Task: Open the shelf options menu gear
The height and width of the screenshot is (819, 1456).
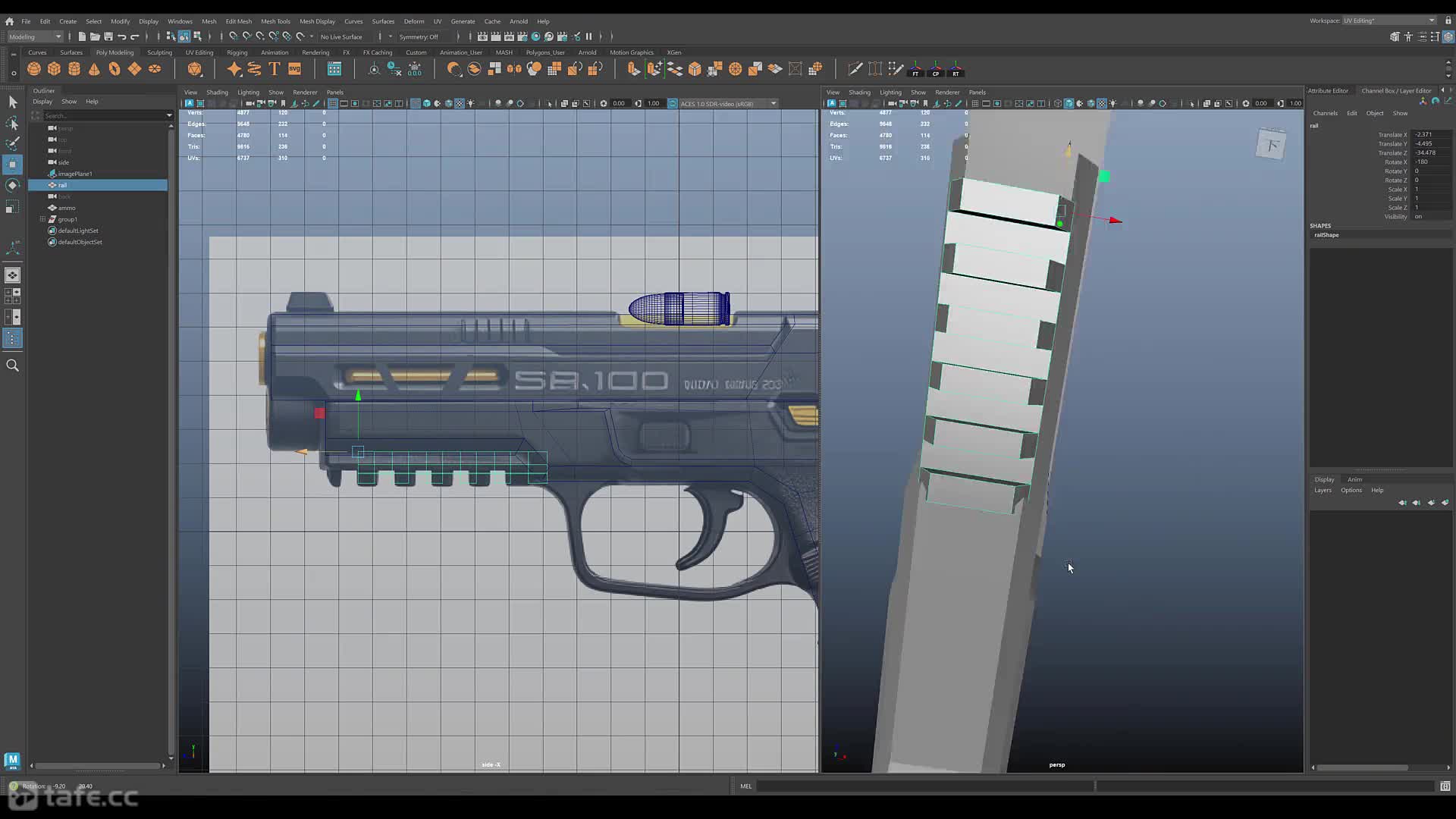Action: tap(13, 74)
